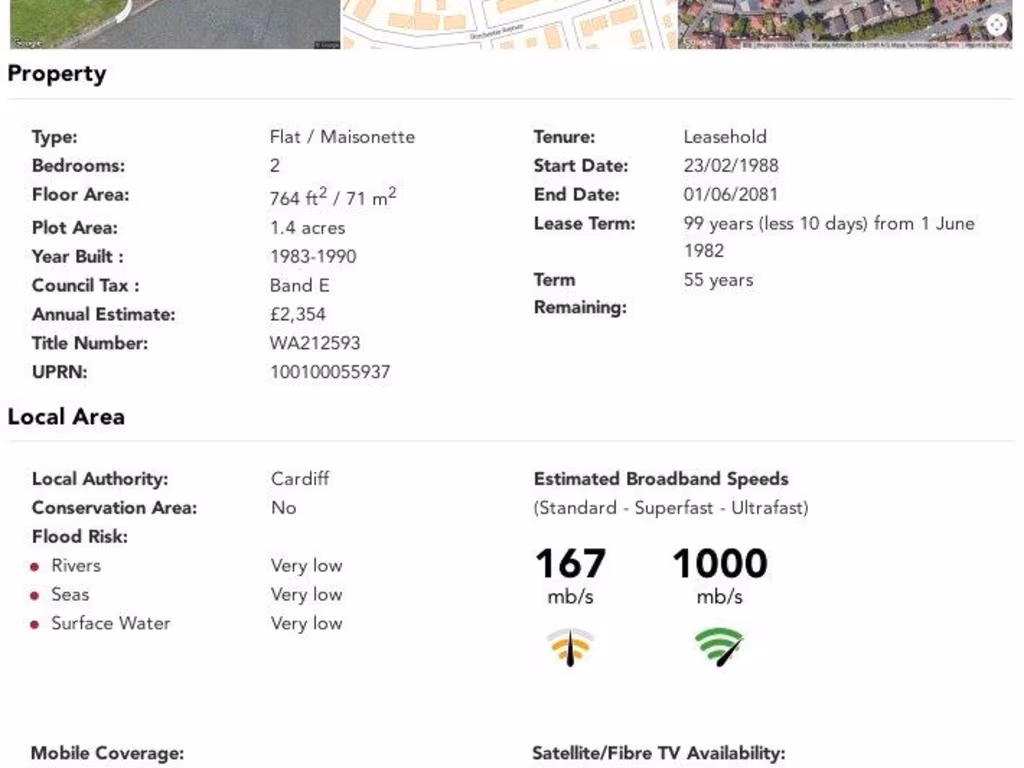Click the Estimated Broadband Speeds heading

661,478
